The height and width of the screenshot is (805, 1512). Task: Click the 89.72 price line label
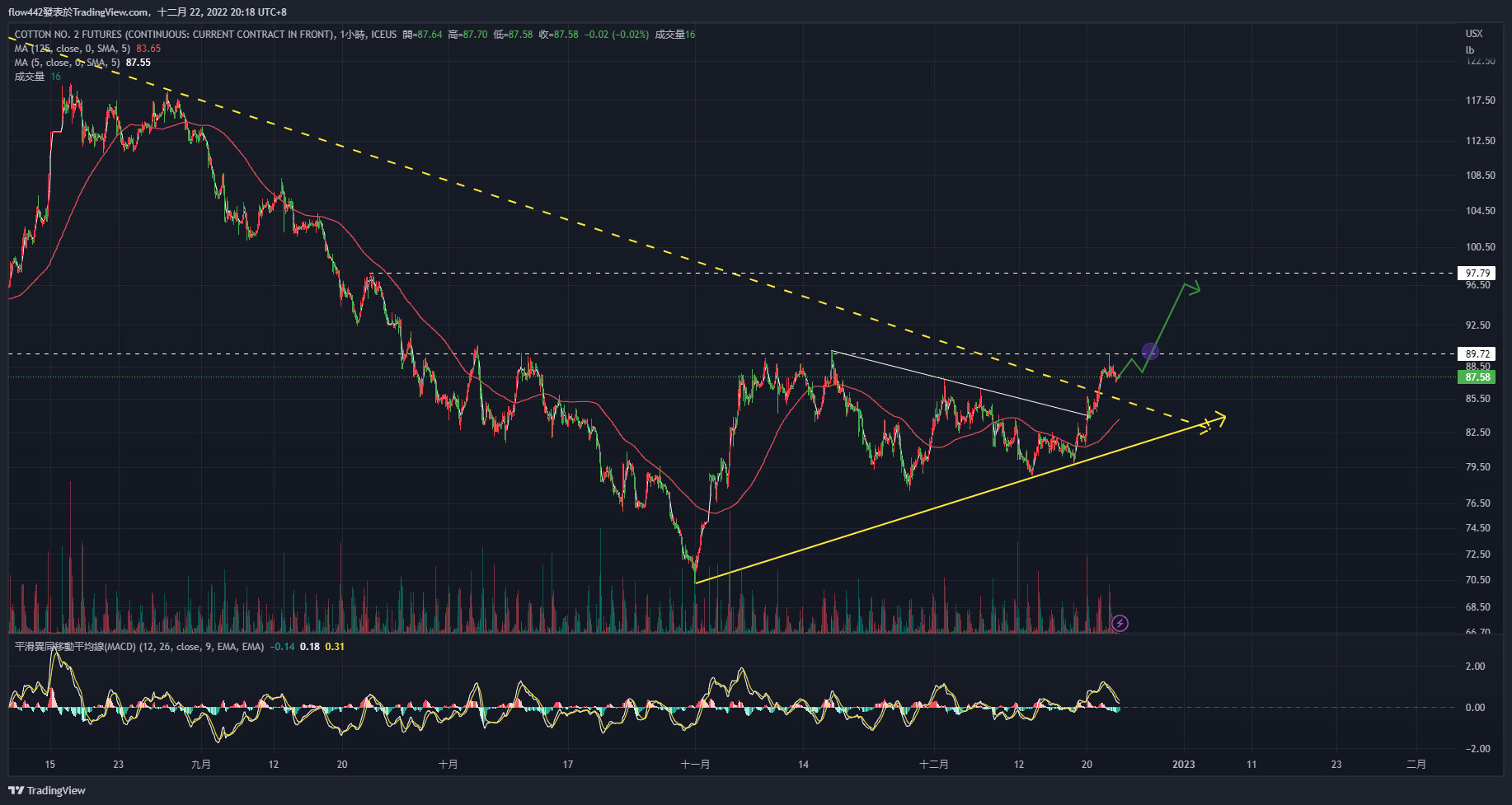click(1477, 353)
